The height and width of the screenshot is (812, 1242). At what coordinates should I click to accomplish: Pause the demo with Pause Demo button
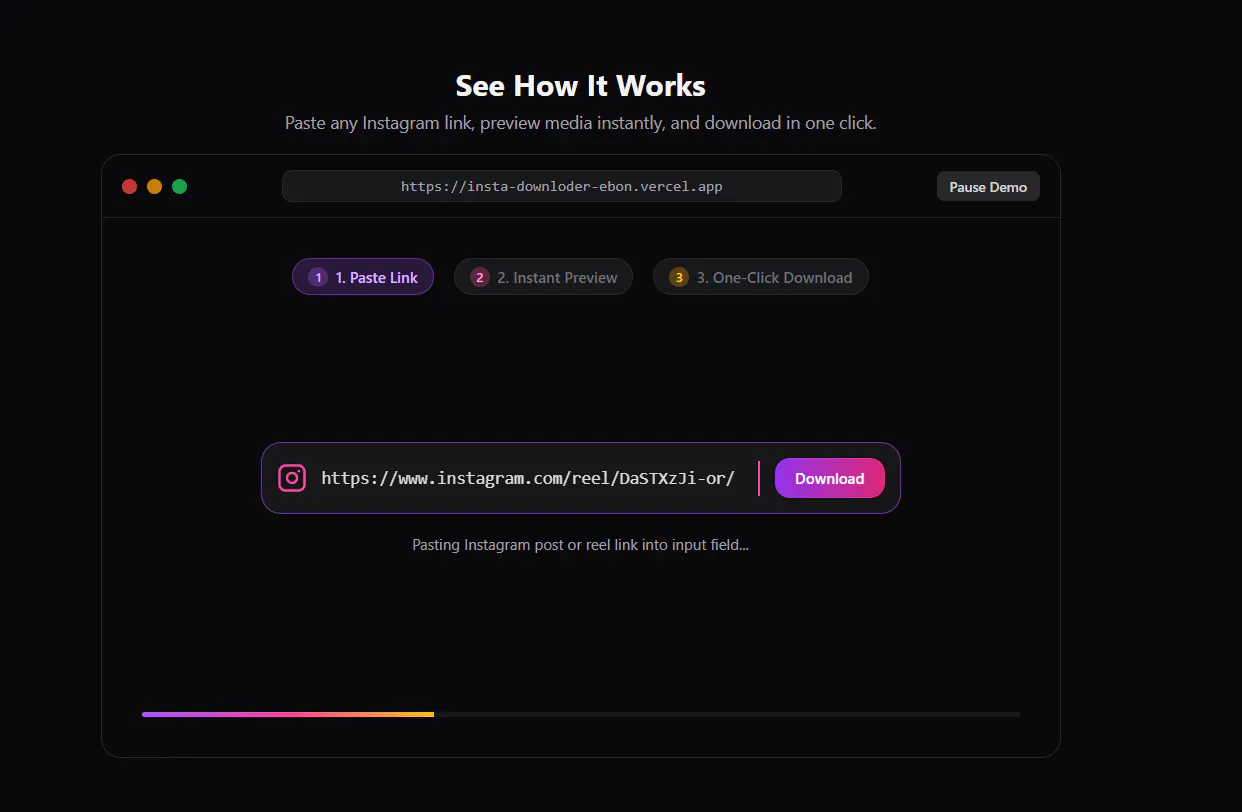coord(988,187)
